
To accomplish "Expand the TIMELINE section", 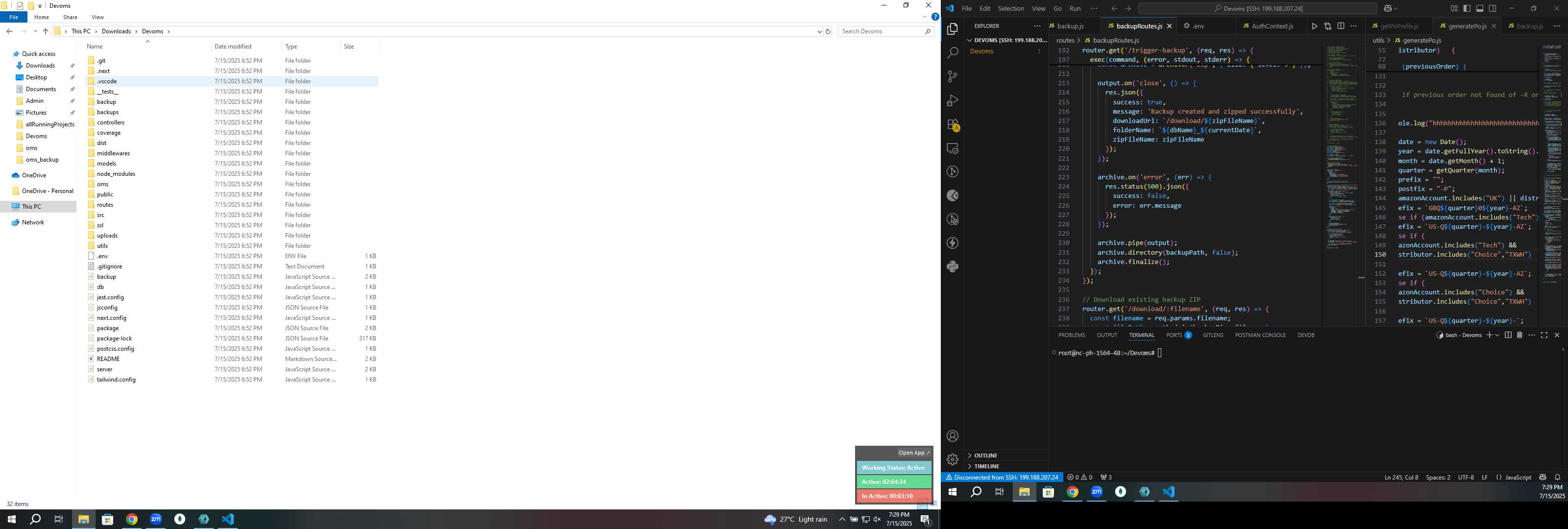I will tap(1007, 466).
